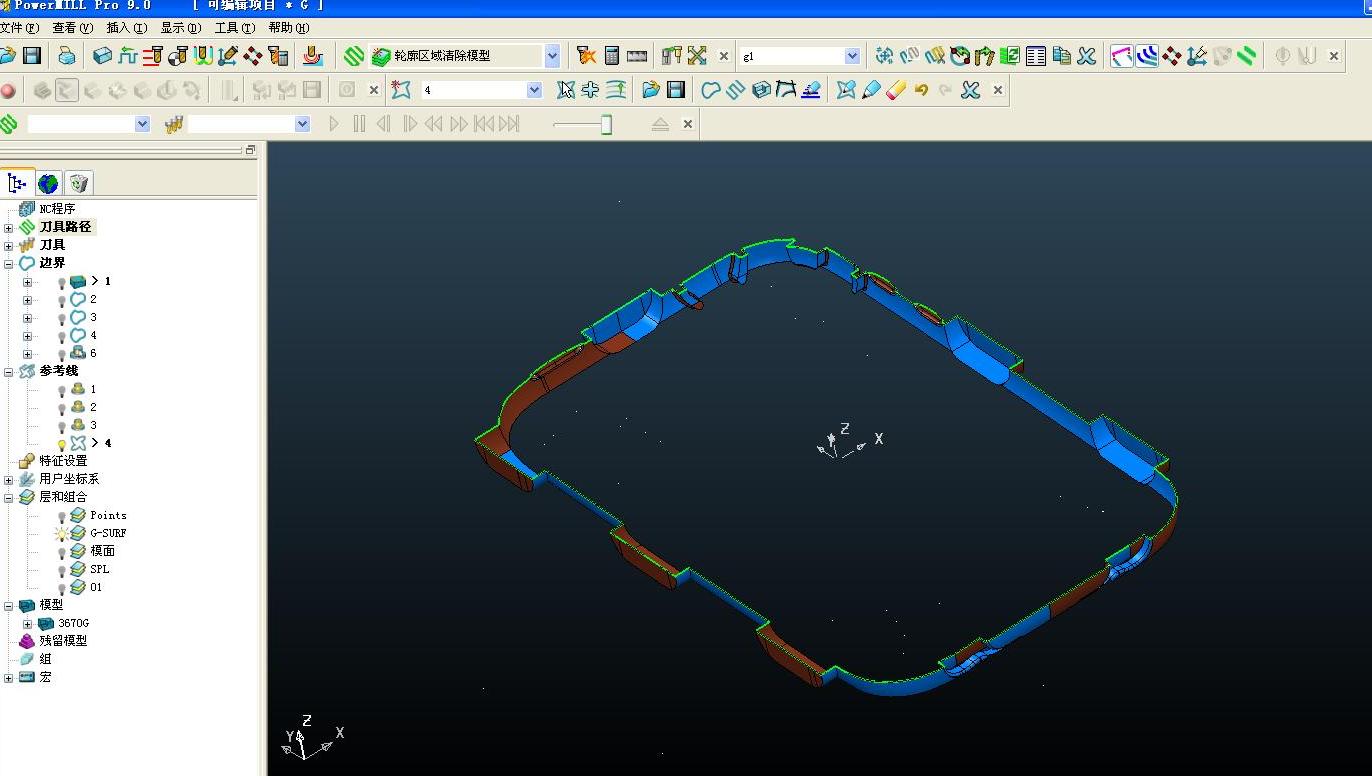This screenshot has height=776, width=1372.
Task: Collapse the 参考线 tree node
Action: click(9, 371)
